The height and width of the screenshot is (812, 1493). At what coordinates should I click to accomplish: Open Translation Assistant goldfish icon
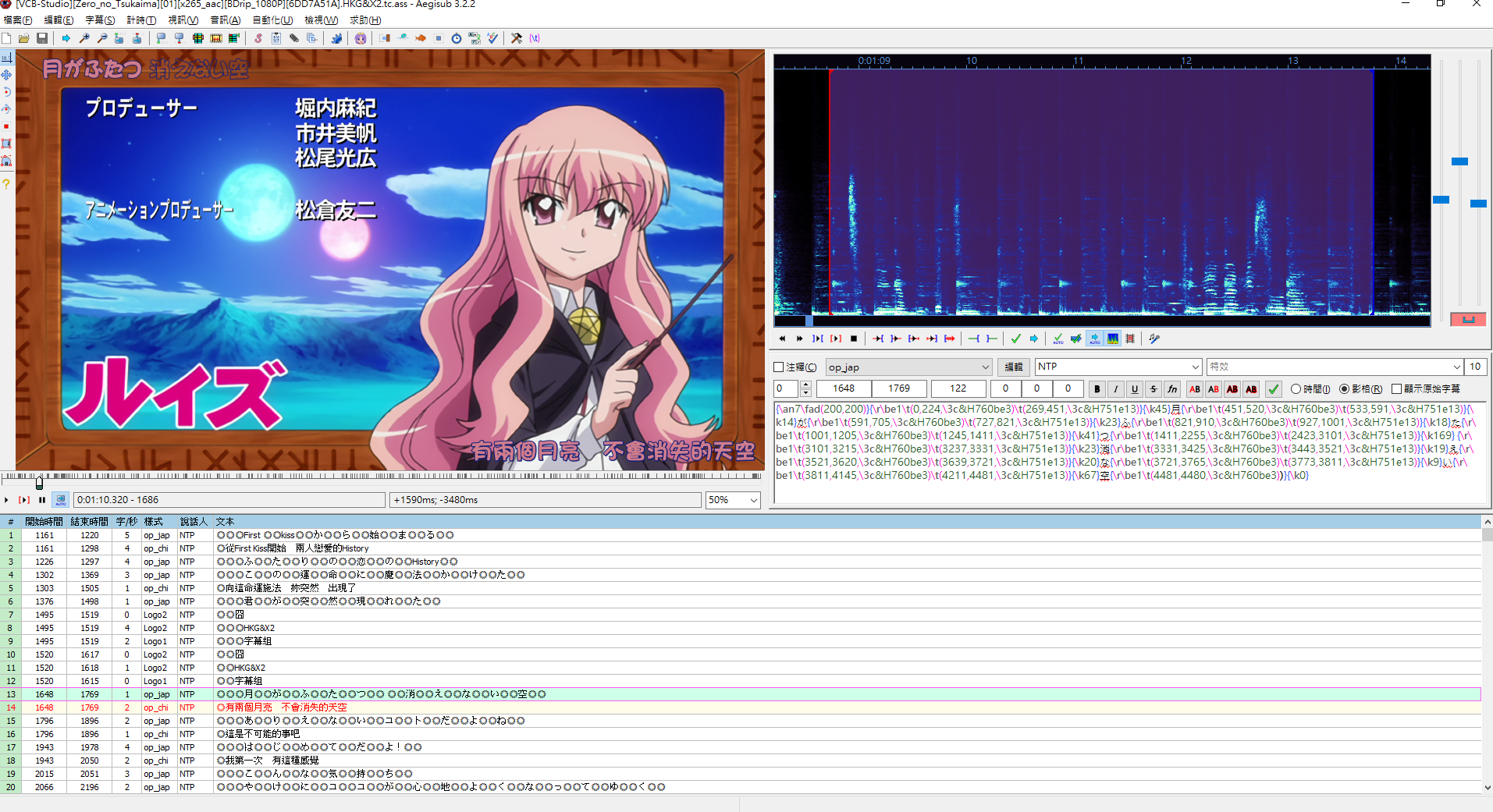coord(421,38)
